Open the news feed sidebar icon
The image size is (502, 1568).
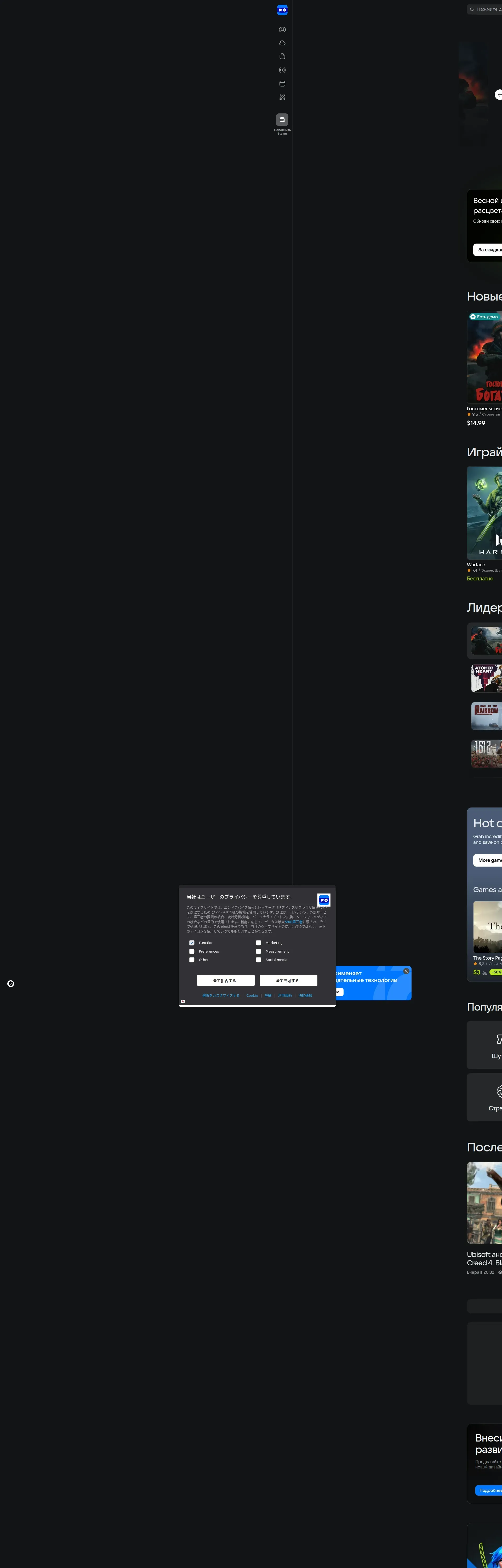(282, 83)
